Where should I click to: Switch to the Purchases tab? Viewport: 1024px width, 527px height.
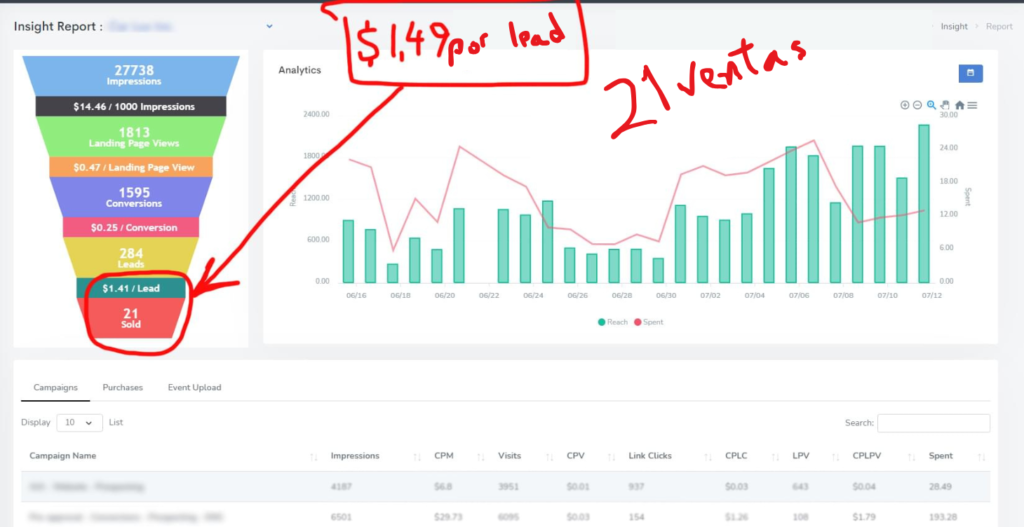(x=122, y=387)
